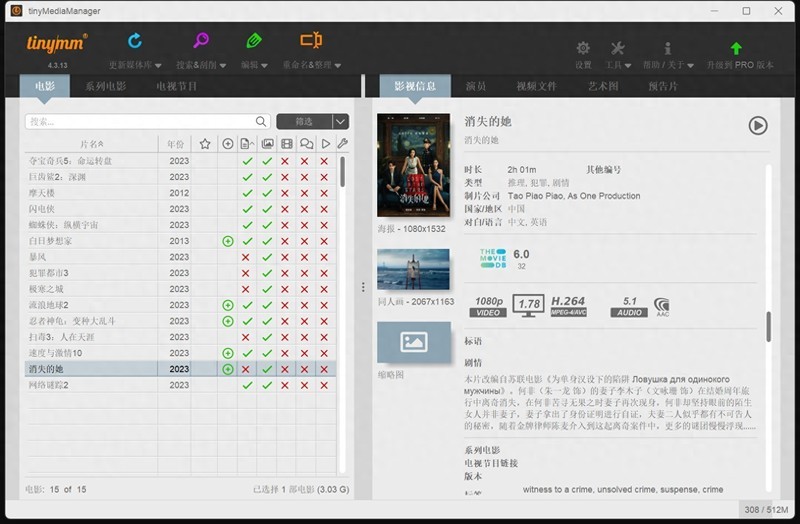Click the magnifier icon in search field

point(261,121)
